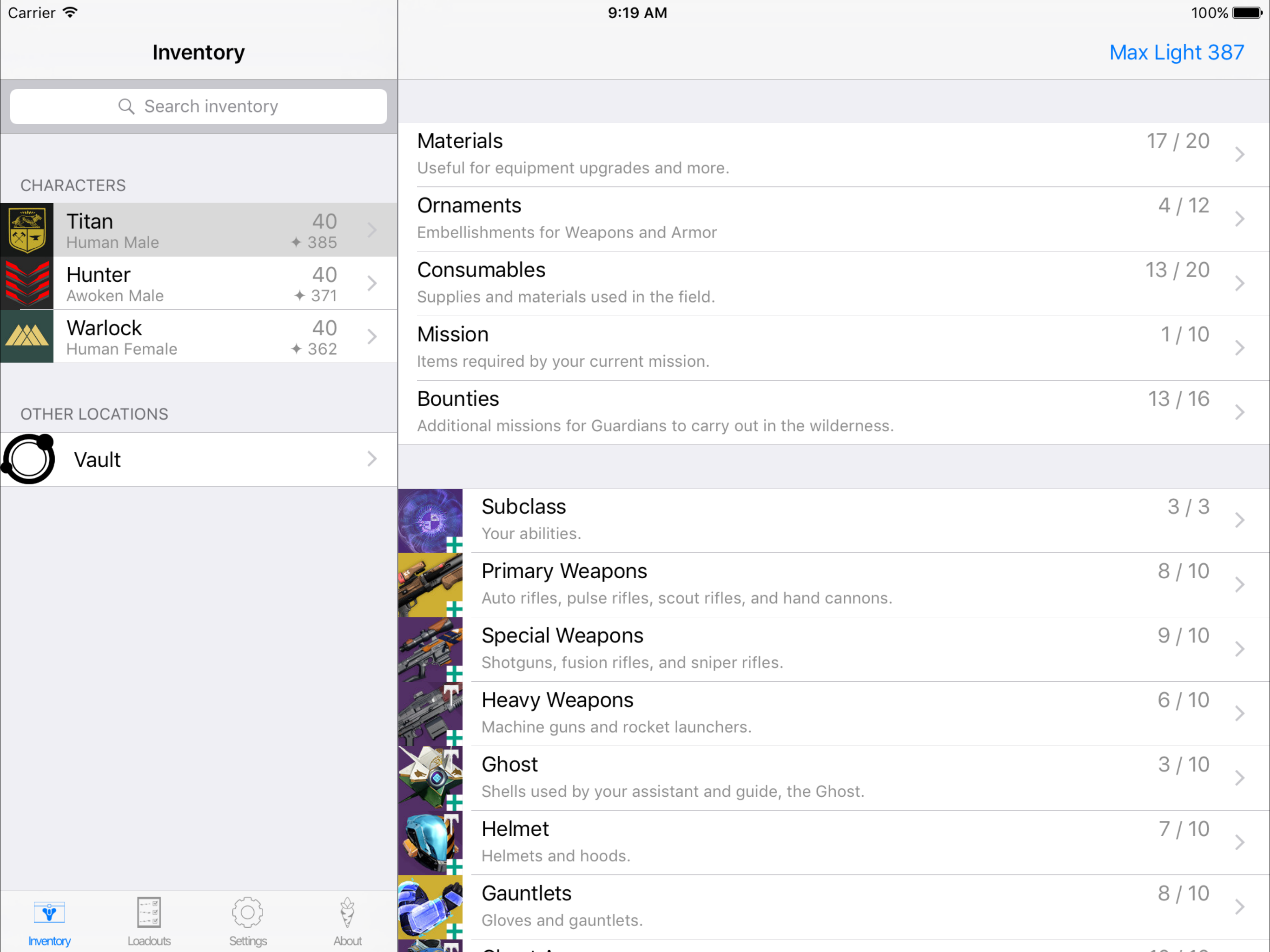
Task: Open Hunter character chevron
Action: coord(372,283)
